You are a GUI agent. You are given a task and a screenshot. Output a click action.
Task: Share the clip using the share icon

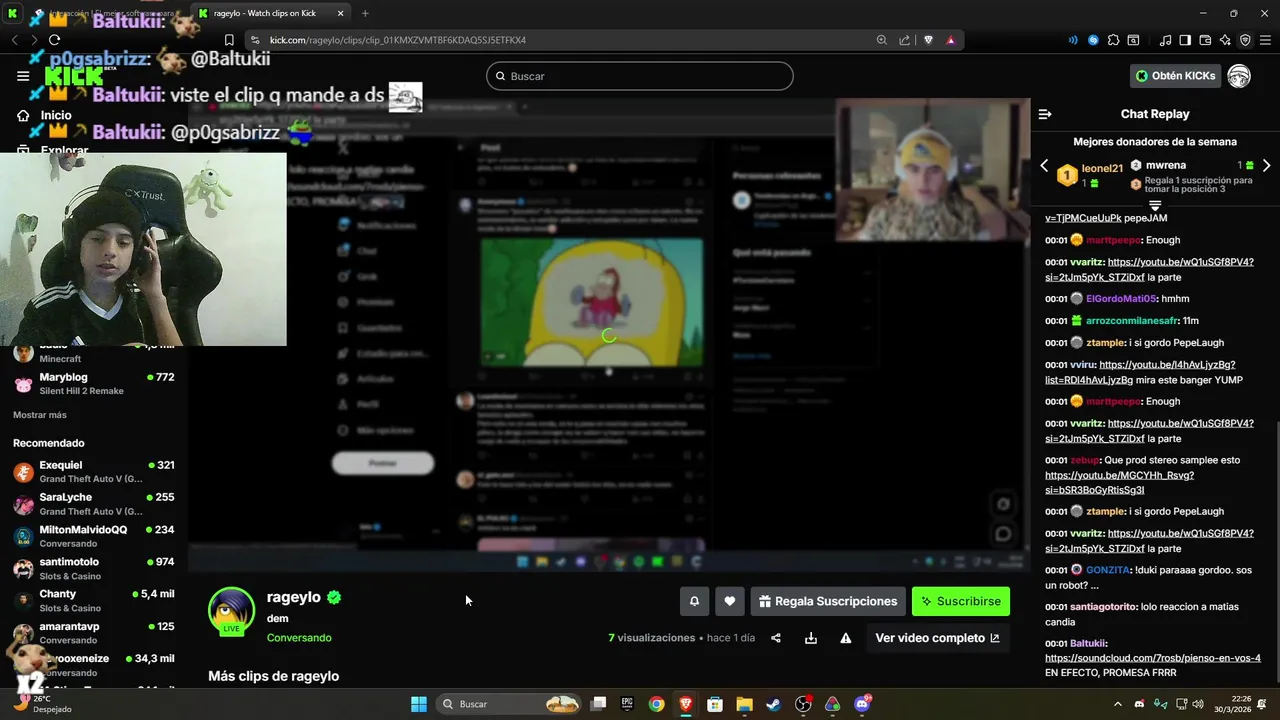coord(776,638)
